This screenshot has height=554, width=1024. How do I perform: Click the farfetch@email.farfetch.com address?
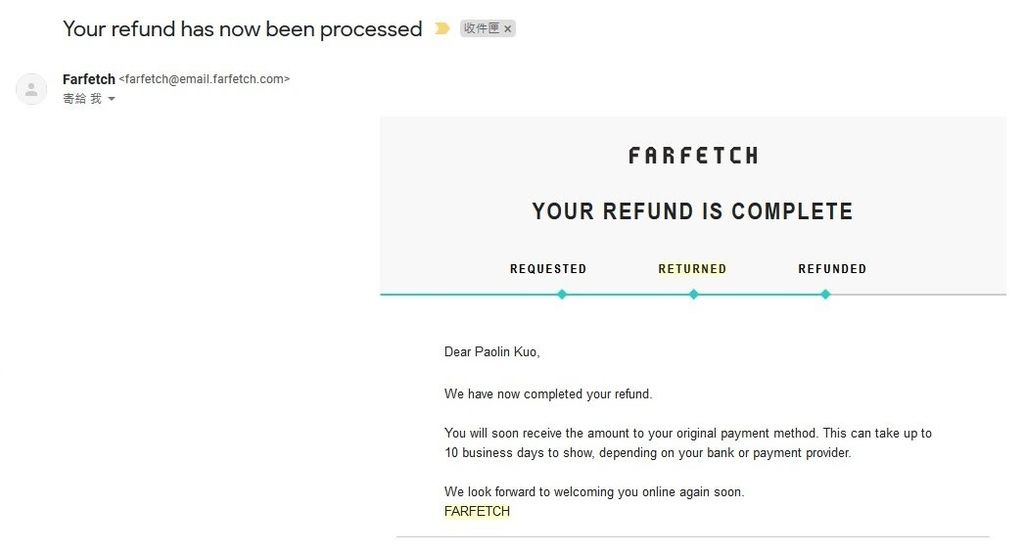[204, 79]
